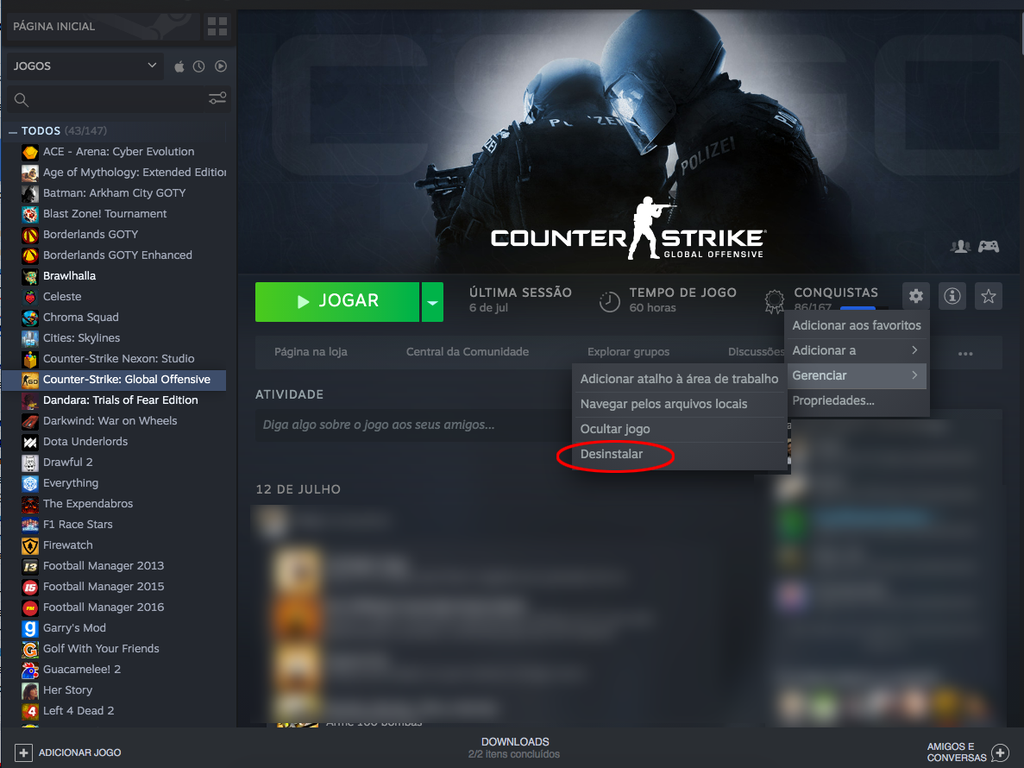Image resolution: width=1024 pixels, height=768 pixels.
Task: Open AMIGOS E CONVERSAS chat icon
Action: point(1000,752)
